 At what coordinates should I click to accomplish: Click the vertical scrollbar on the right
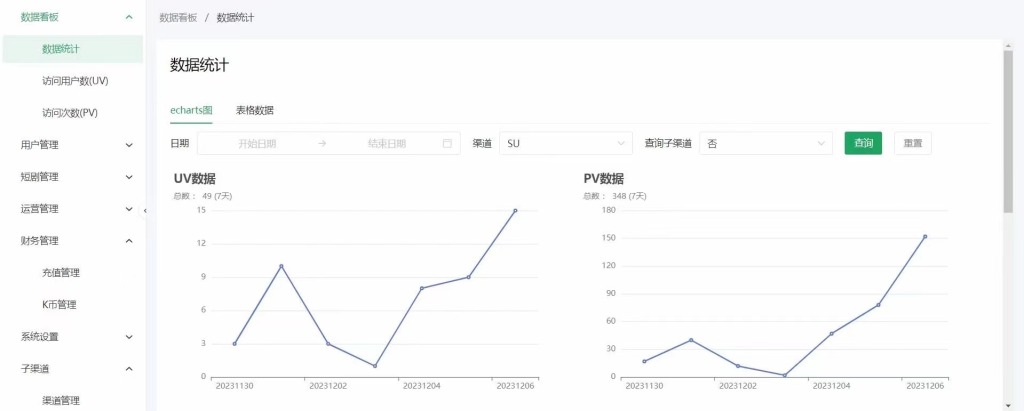[1008, 131]
